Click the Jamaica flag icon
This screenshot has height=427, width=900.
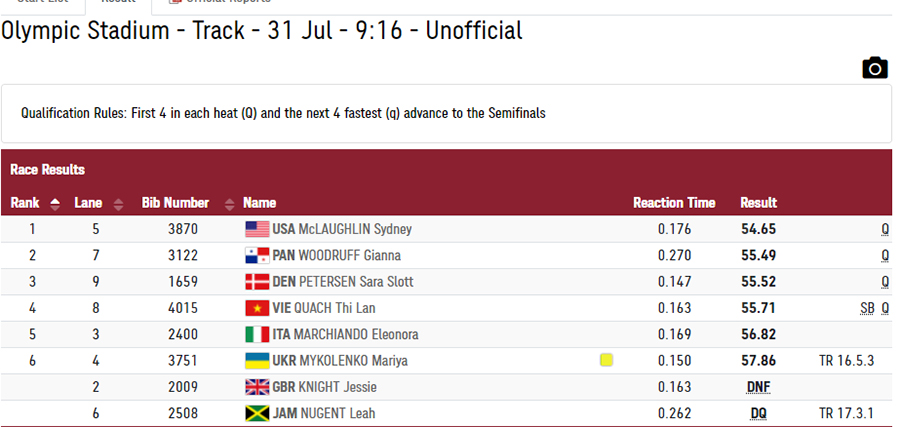click(257, 413)
